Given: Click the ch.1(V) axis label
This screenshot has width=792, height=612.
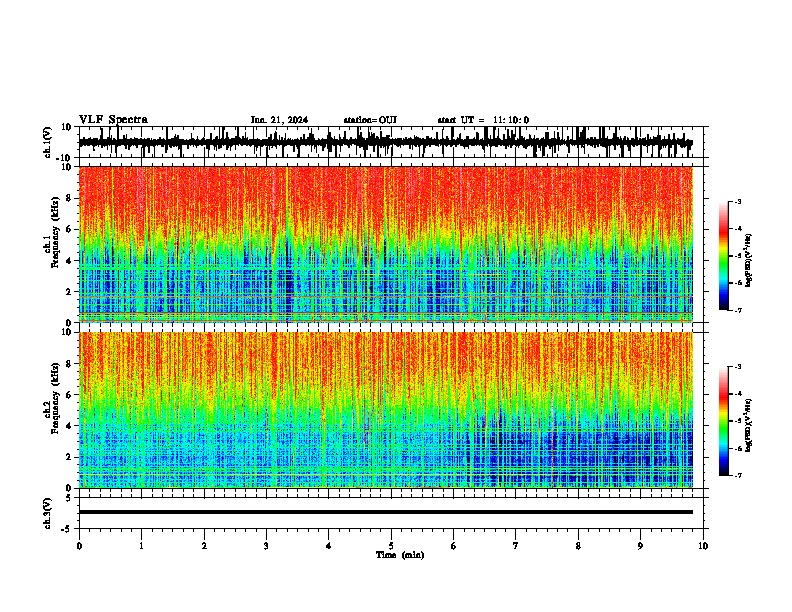Looking at the screenshot, I should (x=47, y=142).
